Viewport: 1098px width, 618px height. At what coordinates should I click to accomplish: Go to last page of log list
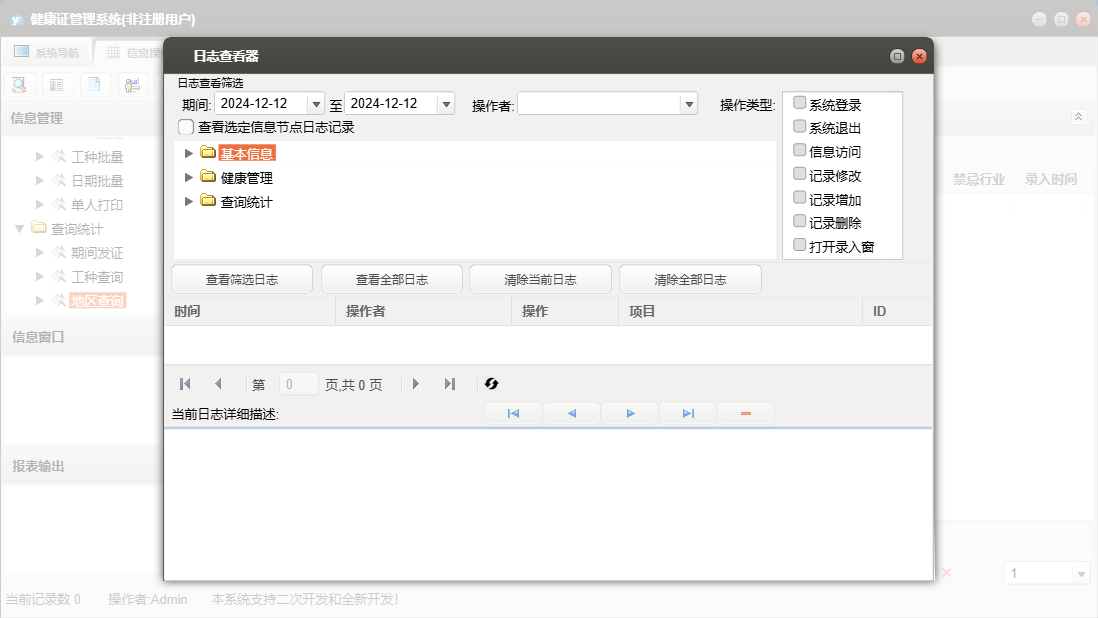coord(450,384)
